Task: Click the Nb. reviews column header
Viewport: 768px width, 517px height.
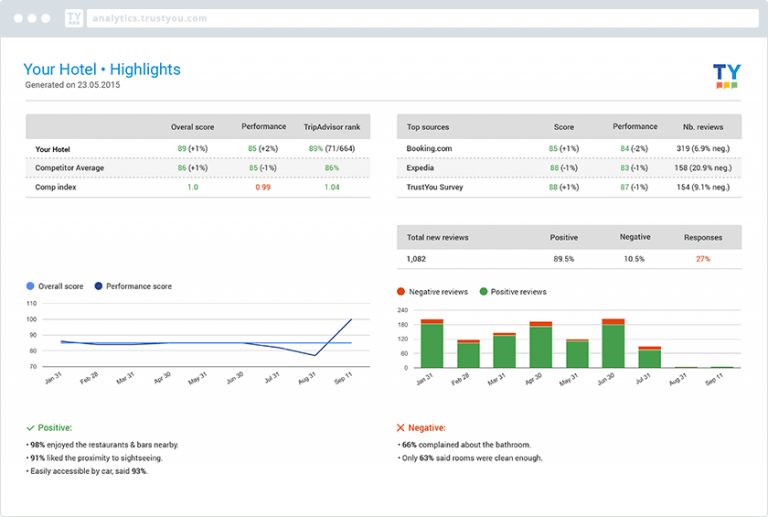Action: tap(702, 128)
